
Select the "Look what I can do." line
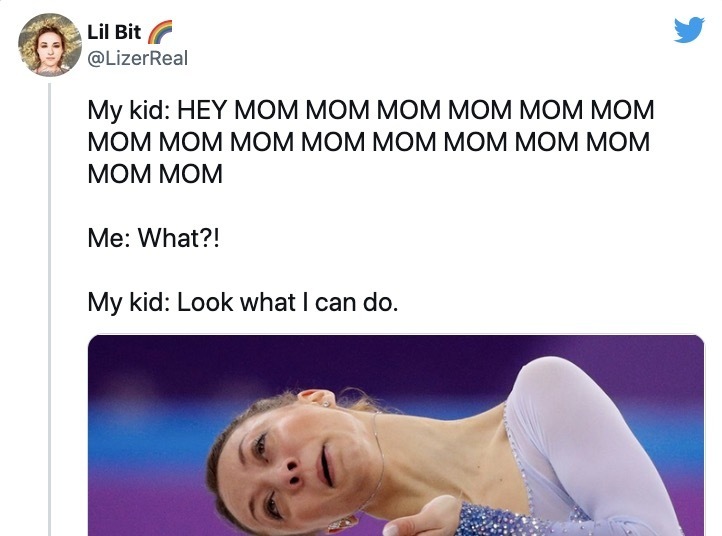pyautogui.click(x=287, y=303)
